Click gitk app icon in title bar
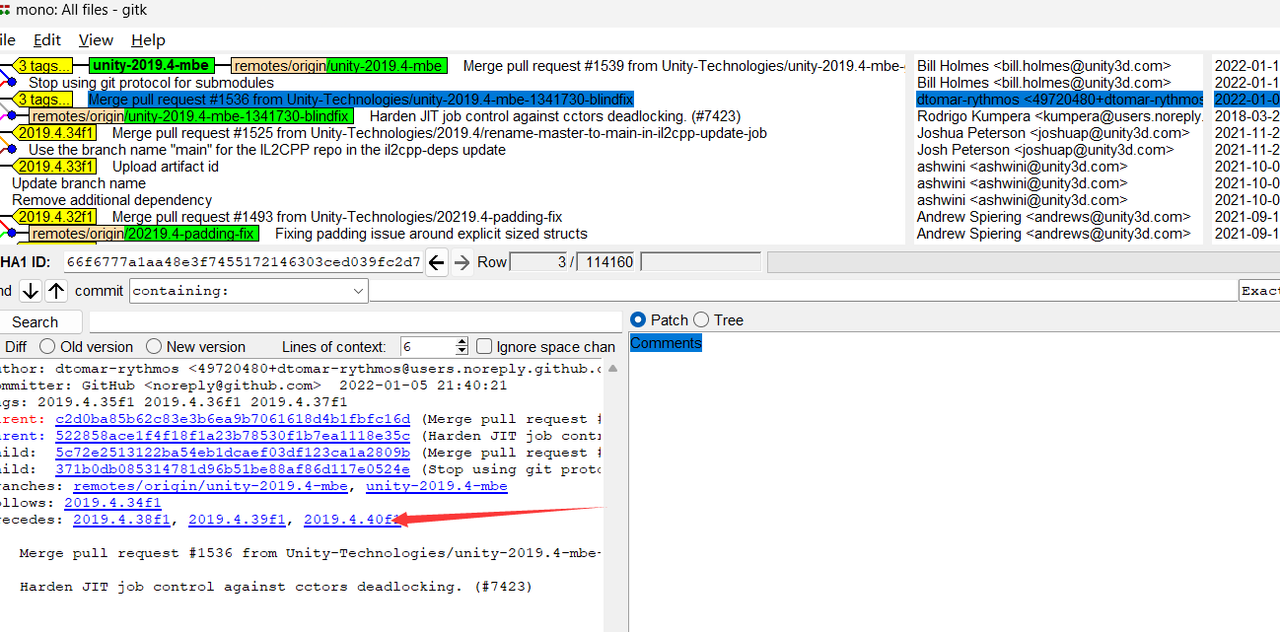This screenshot has height=632, width=1280. [5, 8]
